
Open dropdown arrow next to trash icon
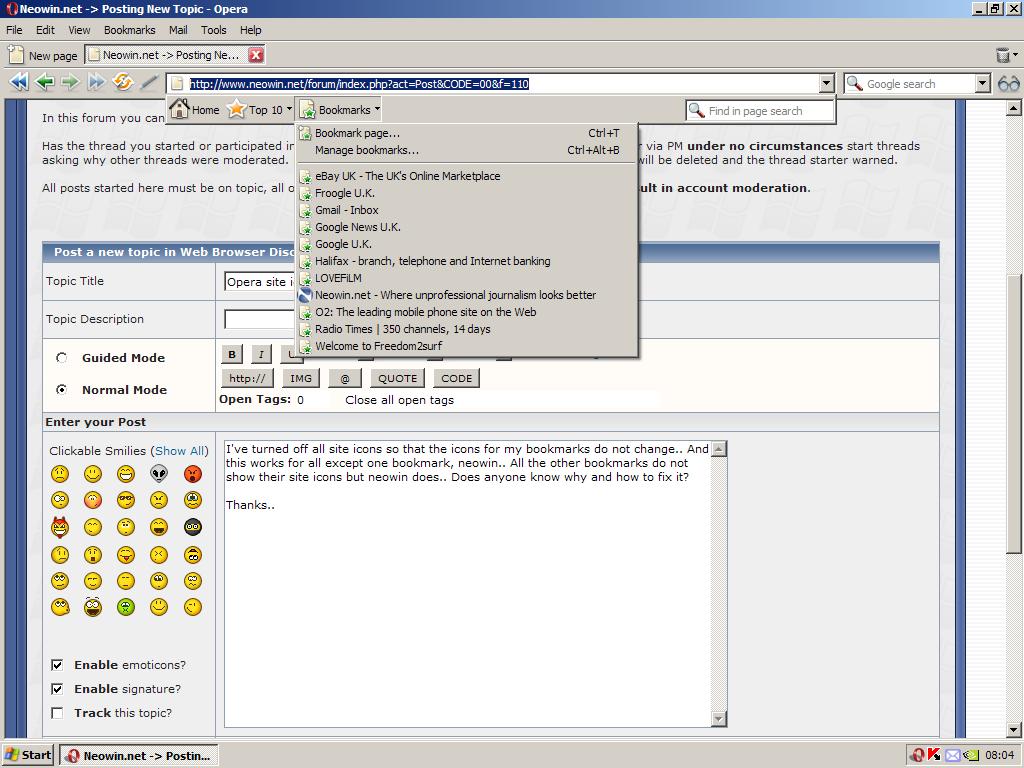tap(1016, 56)
